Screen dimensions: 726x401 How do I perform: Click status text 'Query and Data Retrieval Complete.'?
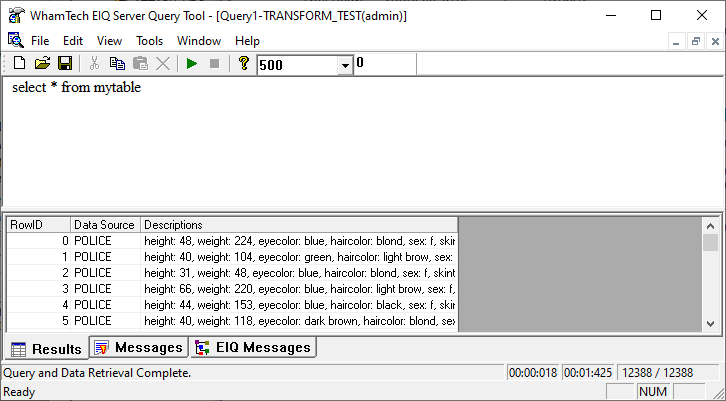(x=97, y=373)
